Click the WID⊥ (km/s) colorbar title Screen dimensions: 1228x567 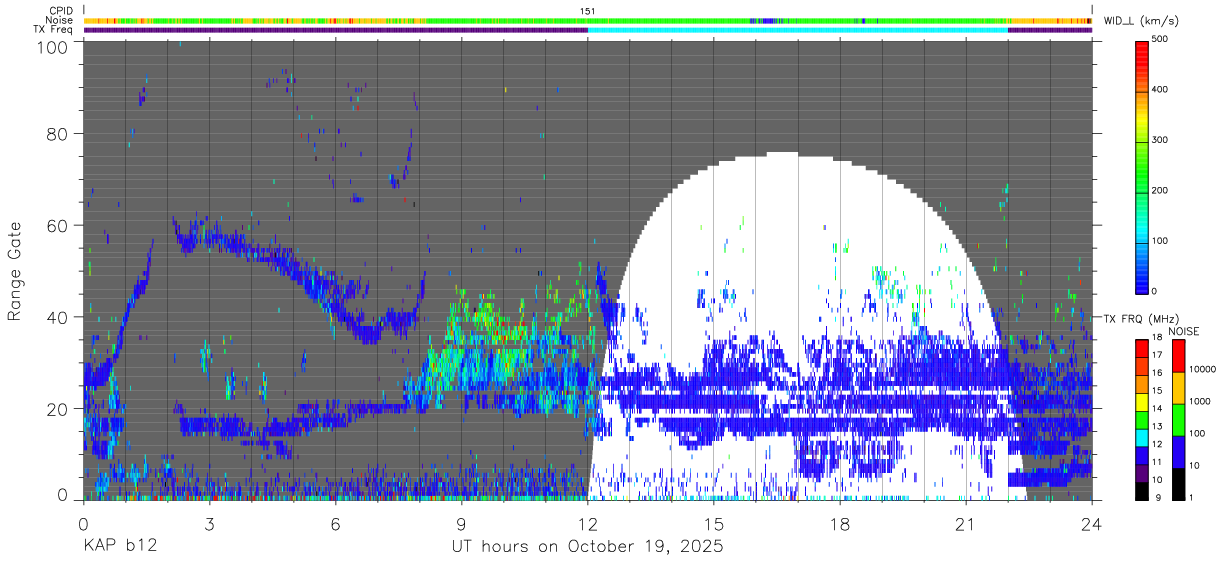pos(1143,21)
